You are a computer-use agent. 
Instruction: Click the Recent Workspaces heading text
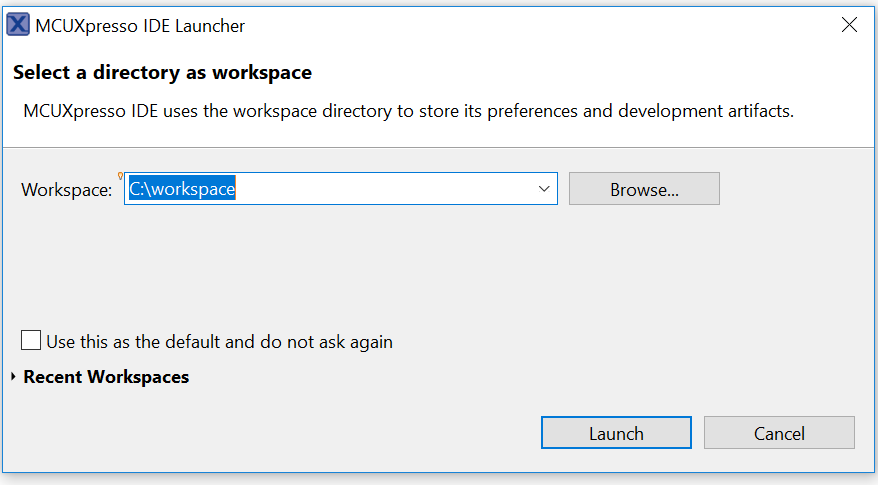point(106,377)
